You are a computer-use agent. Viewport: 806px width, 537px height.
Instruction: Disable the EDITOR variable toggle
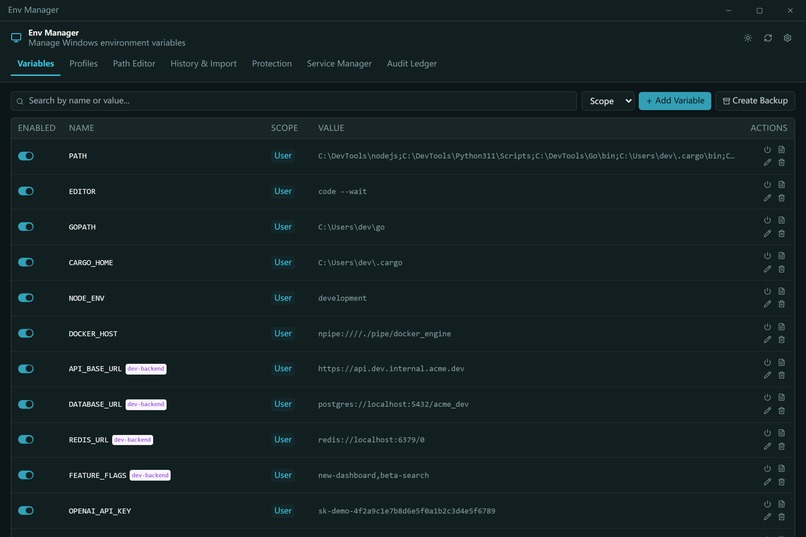click(x=26, y=191)
